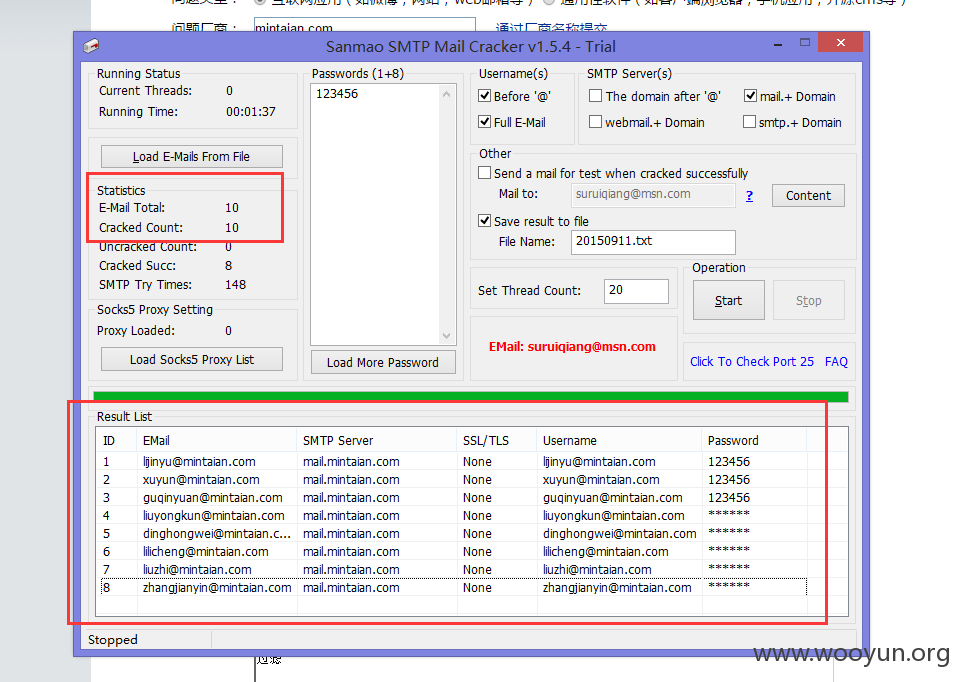The image size is (959, 682).
Task: Click the Start button
Action: point(728,300)
